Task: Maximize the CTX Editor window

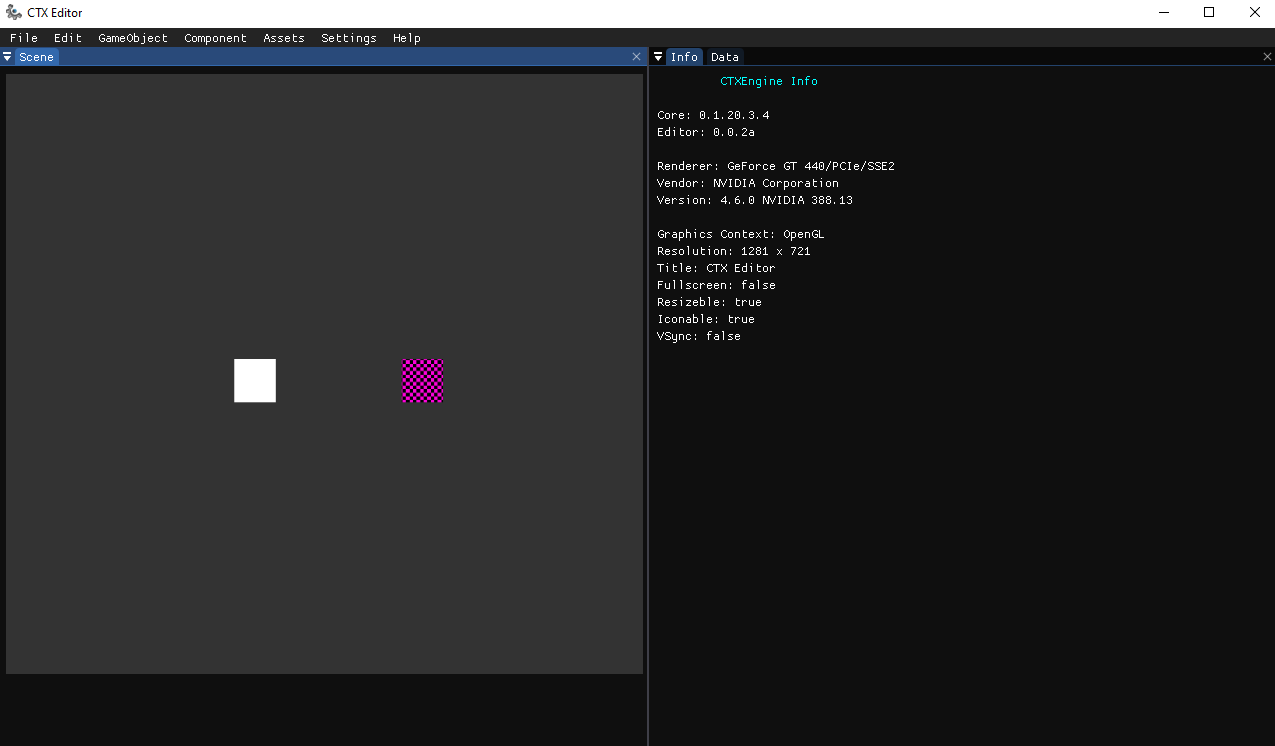Action: 1209,13
